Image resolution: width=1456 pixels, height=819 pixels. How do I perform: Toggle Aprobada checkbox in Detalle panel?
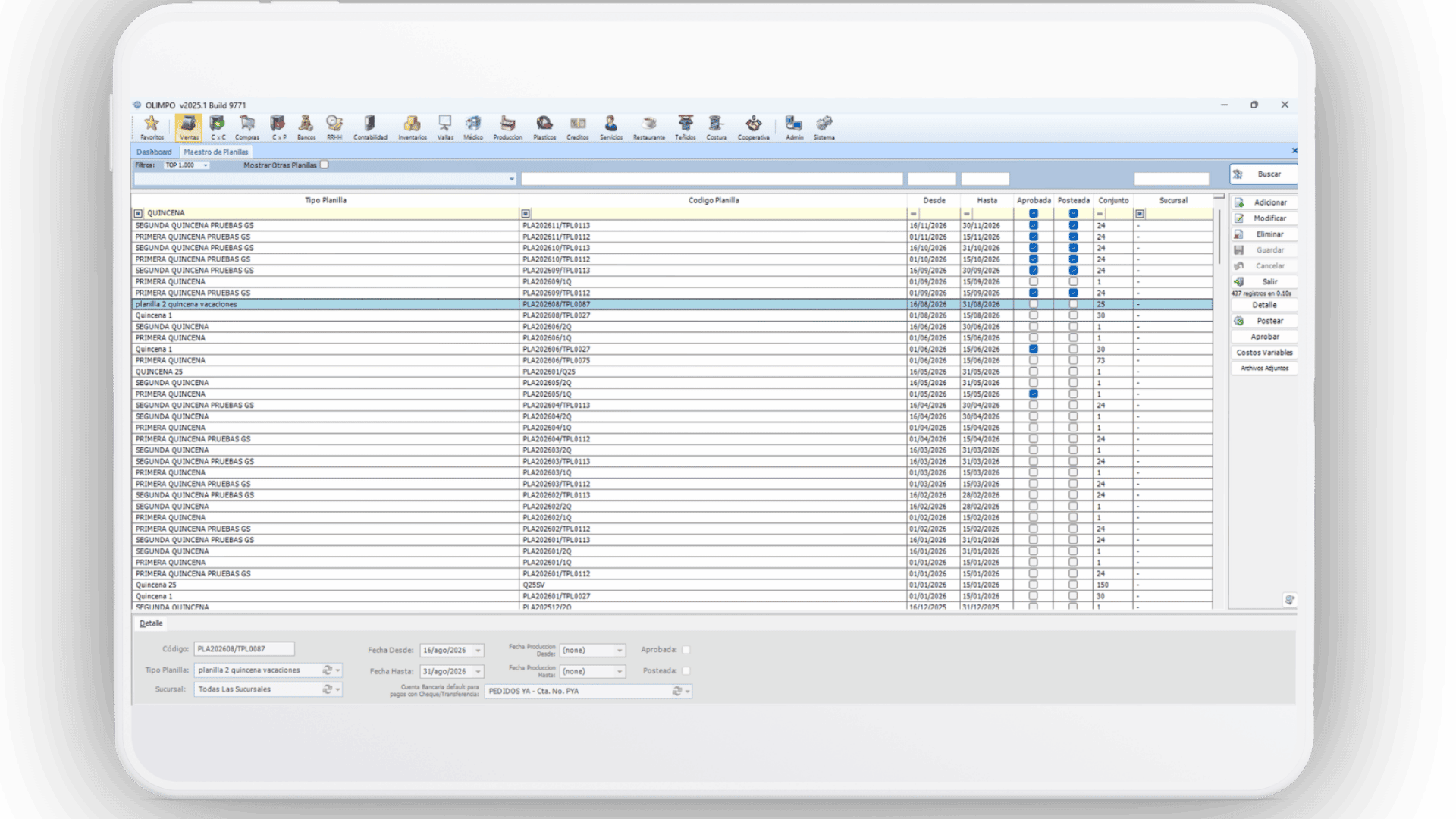coord(686,650)
